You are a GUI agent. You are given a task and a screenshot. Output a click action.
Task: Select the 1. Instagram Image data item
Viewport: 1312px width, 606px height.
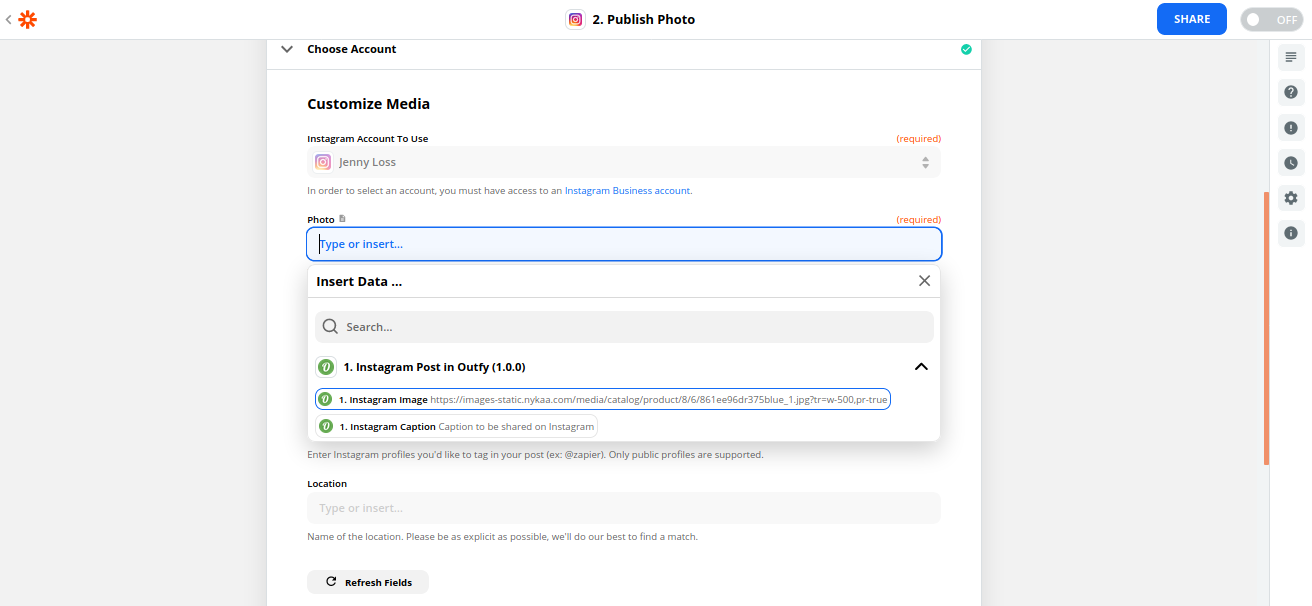[602, 399]
